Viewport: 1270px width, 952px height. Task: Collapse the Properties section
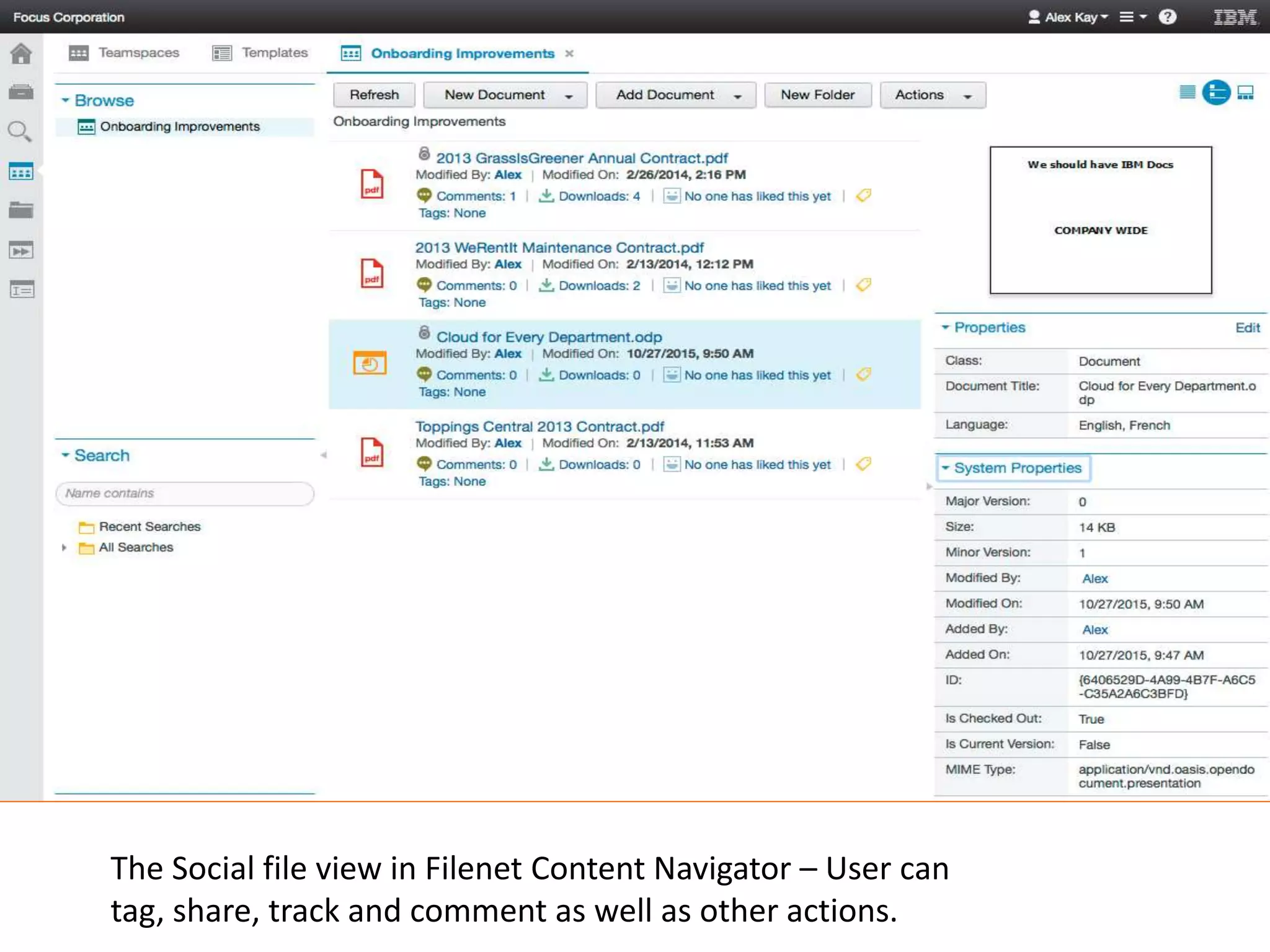point(945,327)
